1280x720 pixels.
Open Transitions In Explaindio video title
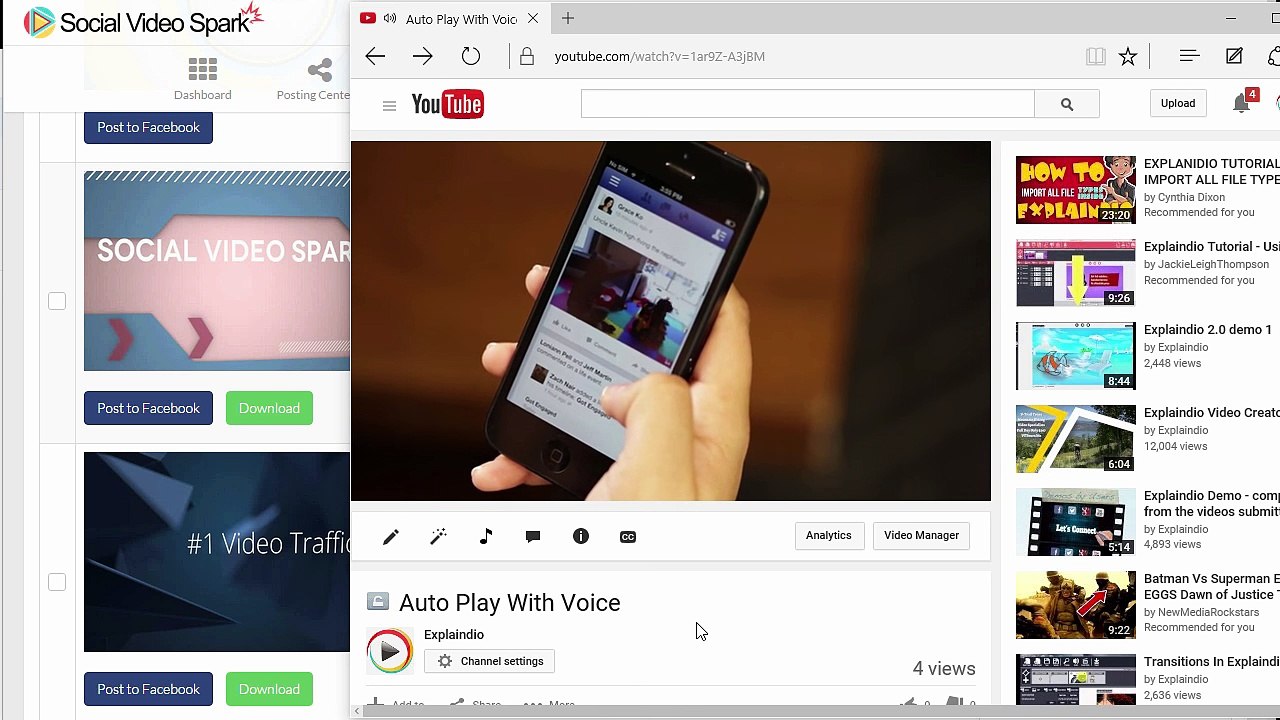[x=1211, y=662]
